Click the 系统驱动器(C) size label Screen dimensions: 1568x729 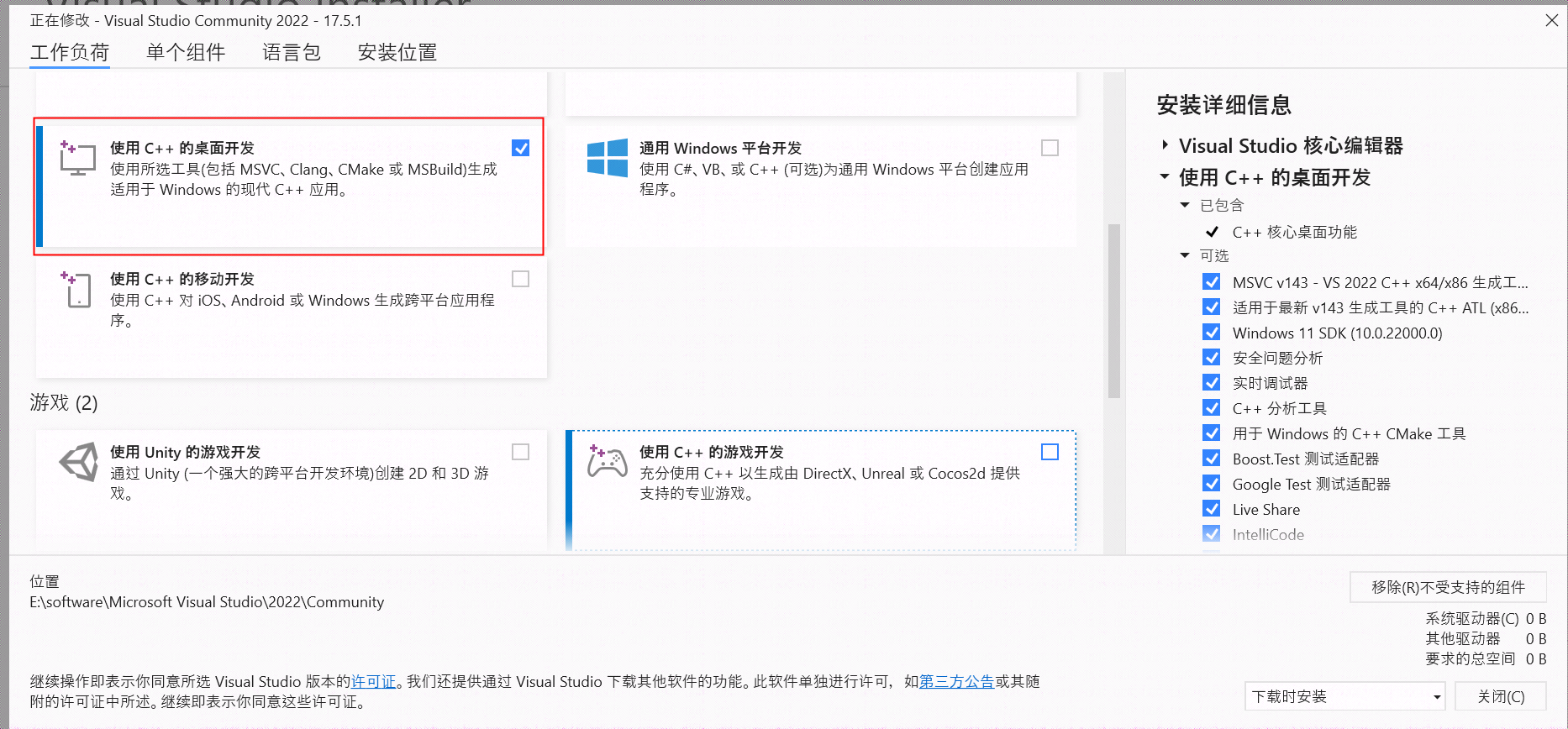coord(1472,618)
